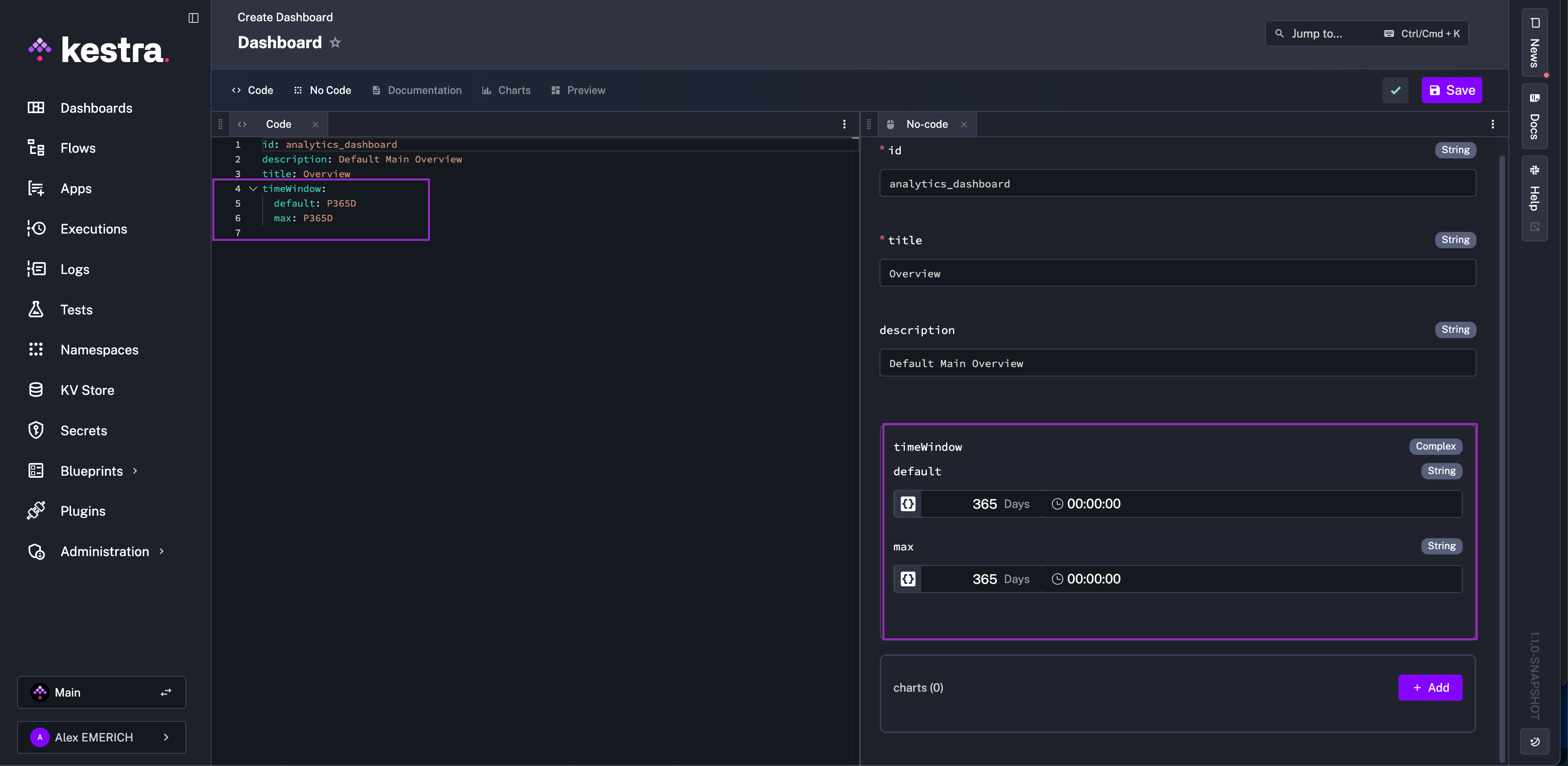The height and width of the screenshot is (766, 1568).
Task: Toggle expression mode for max duration
Action: 908,579
